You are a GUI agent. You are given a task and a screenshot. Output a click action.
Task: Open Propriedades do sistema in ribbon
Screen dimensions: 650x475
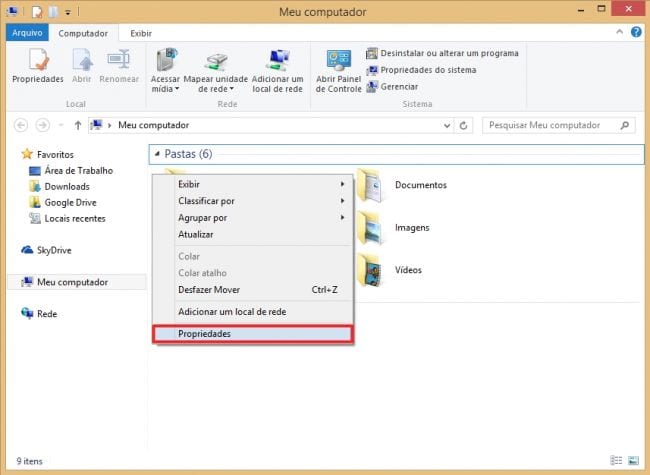pos(421,70)
